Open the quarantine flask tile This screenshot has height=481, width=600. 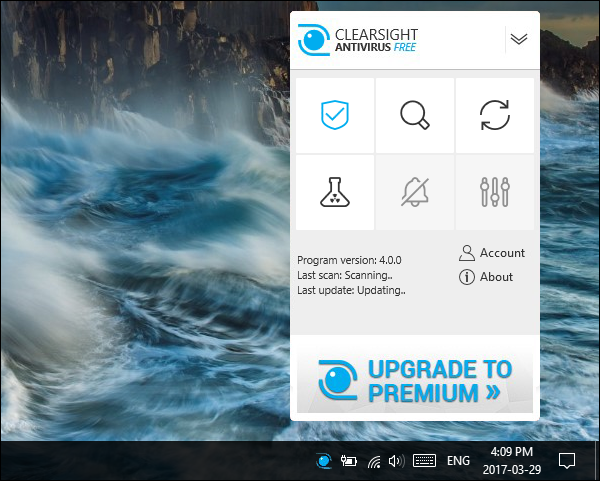click(x=335, y=192)
